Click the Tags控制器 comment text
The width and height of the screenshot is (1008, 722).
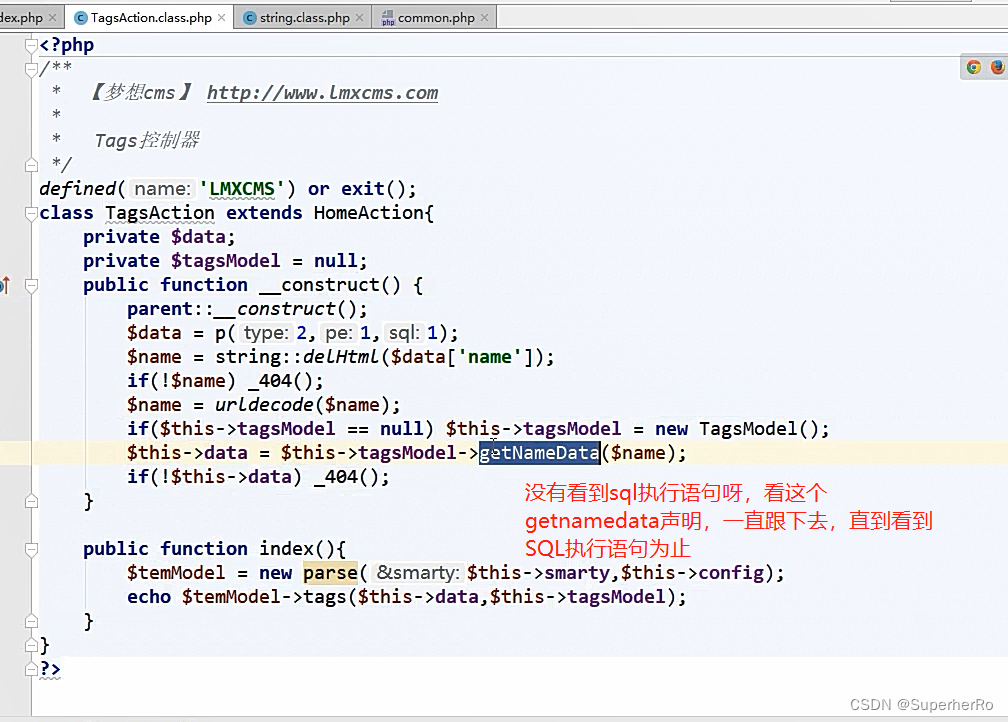(147, 141)
